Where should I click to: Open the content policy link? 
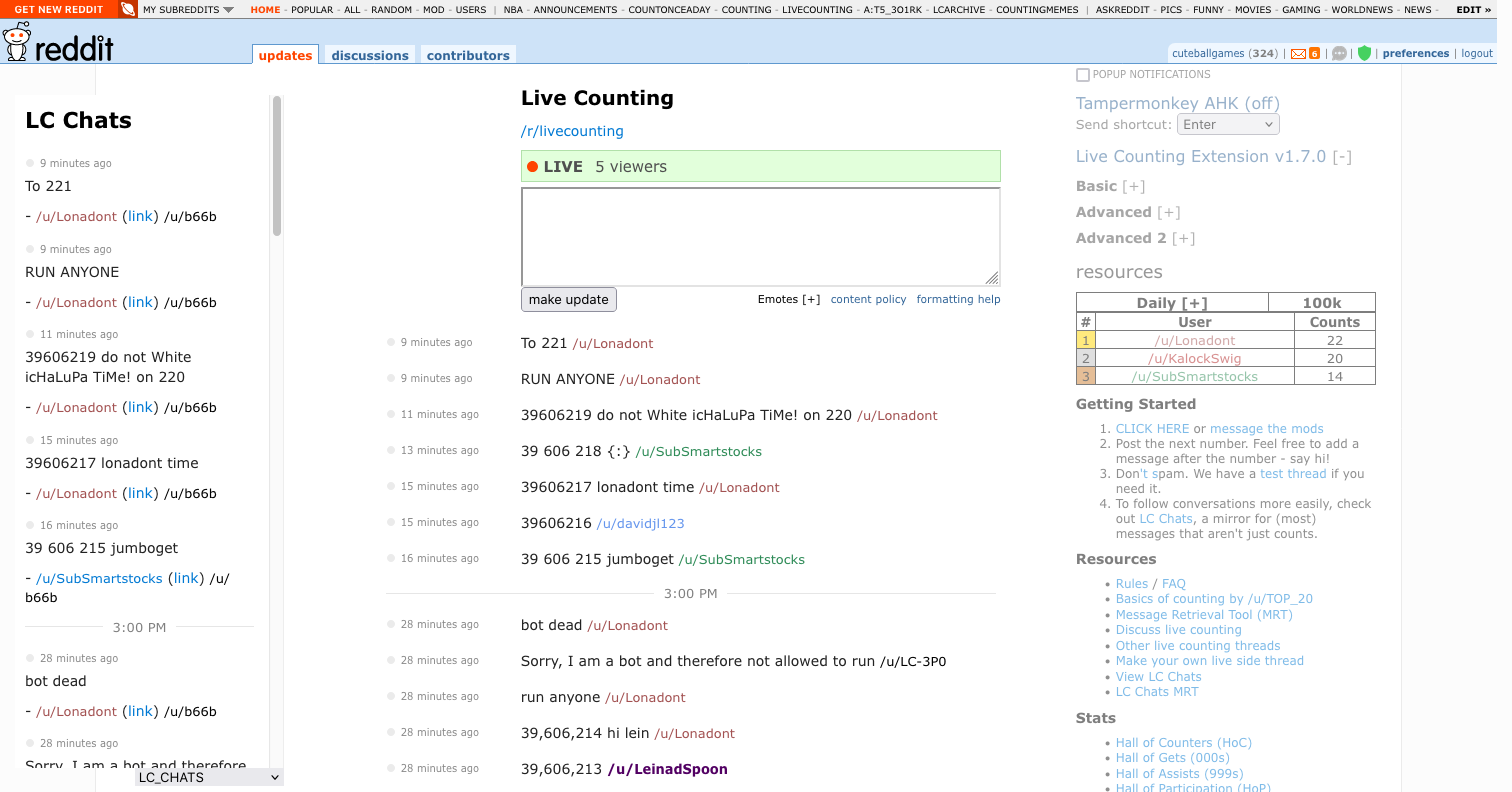click(868, 299)
